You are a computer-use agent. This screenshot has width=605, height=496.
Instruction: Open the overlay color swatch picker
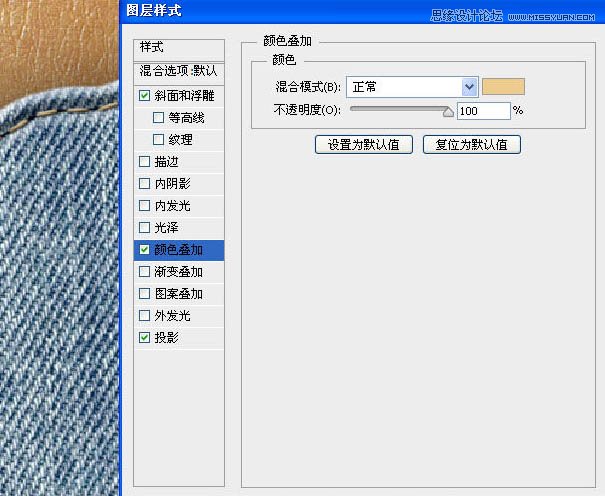[504, 86]
